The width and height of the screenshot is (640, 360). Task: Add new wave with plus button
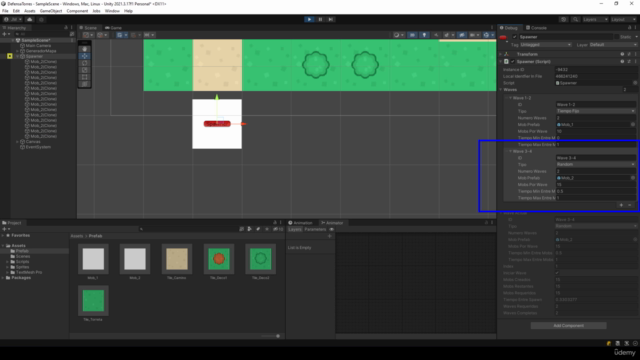[621, 205]
